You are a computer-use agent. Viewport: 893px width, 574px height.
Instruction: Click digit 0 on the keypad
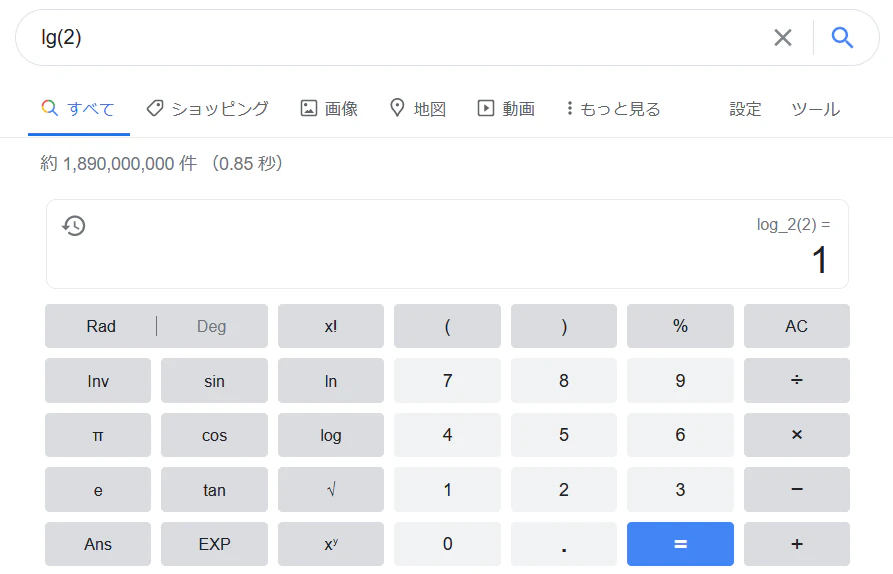point(447,544)
